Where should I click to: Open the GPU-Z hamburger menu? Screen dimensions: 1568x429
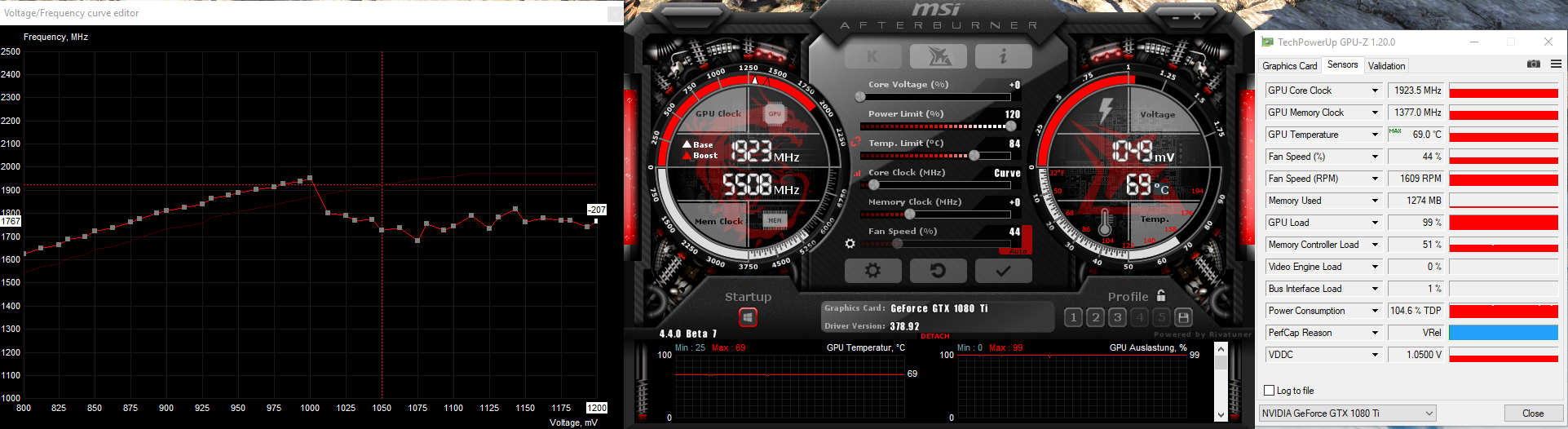click(1556, 64)
